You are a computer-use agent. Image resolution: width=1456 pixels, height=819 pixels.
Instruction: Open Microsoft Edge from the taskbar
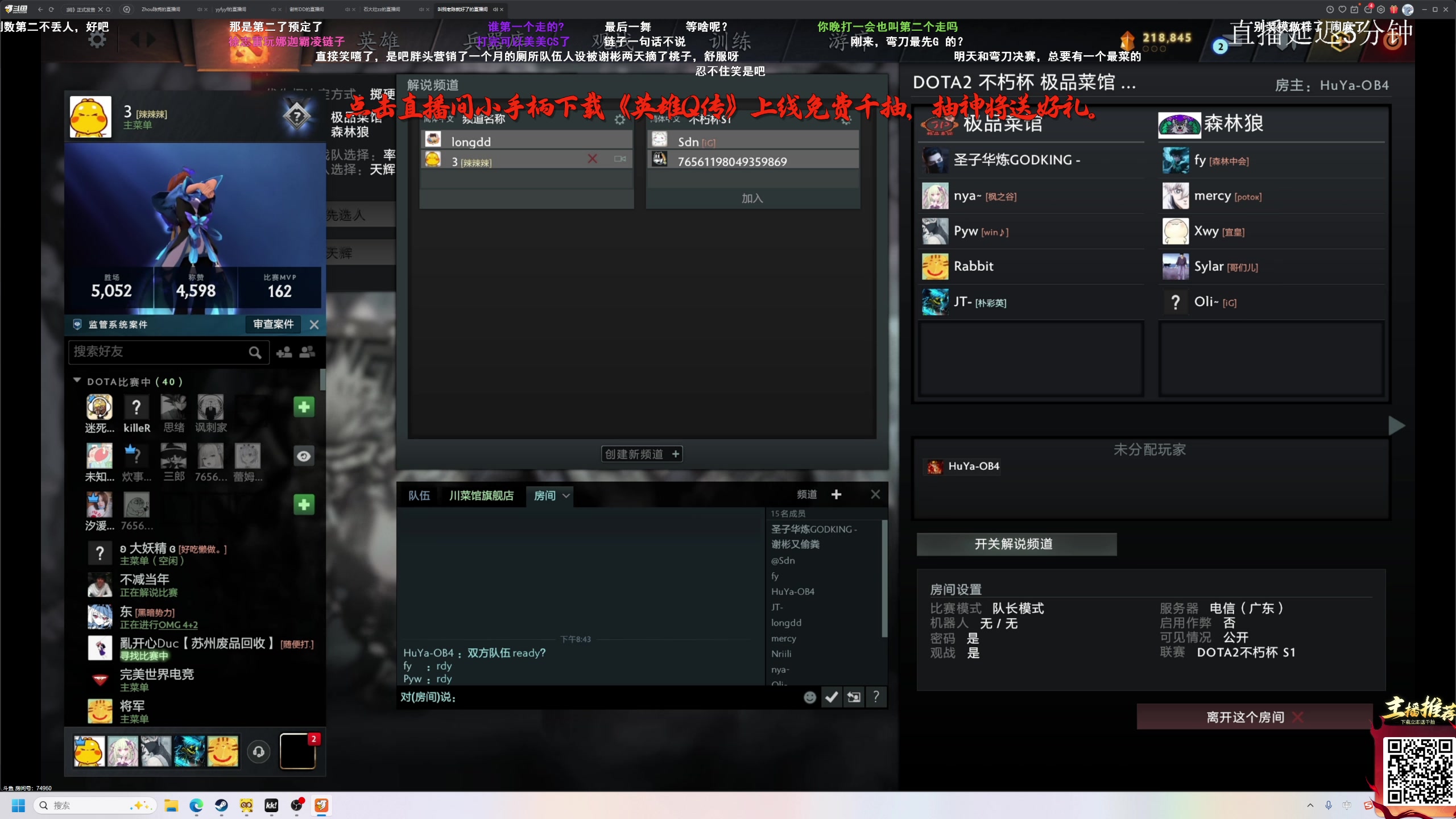pyautogui.click(x=196, y=805)
